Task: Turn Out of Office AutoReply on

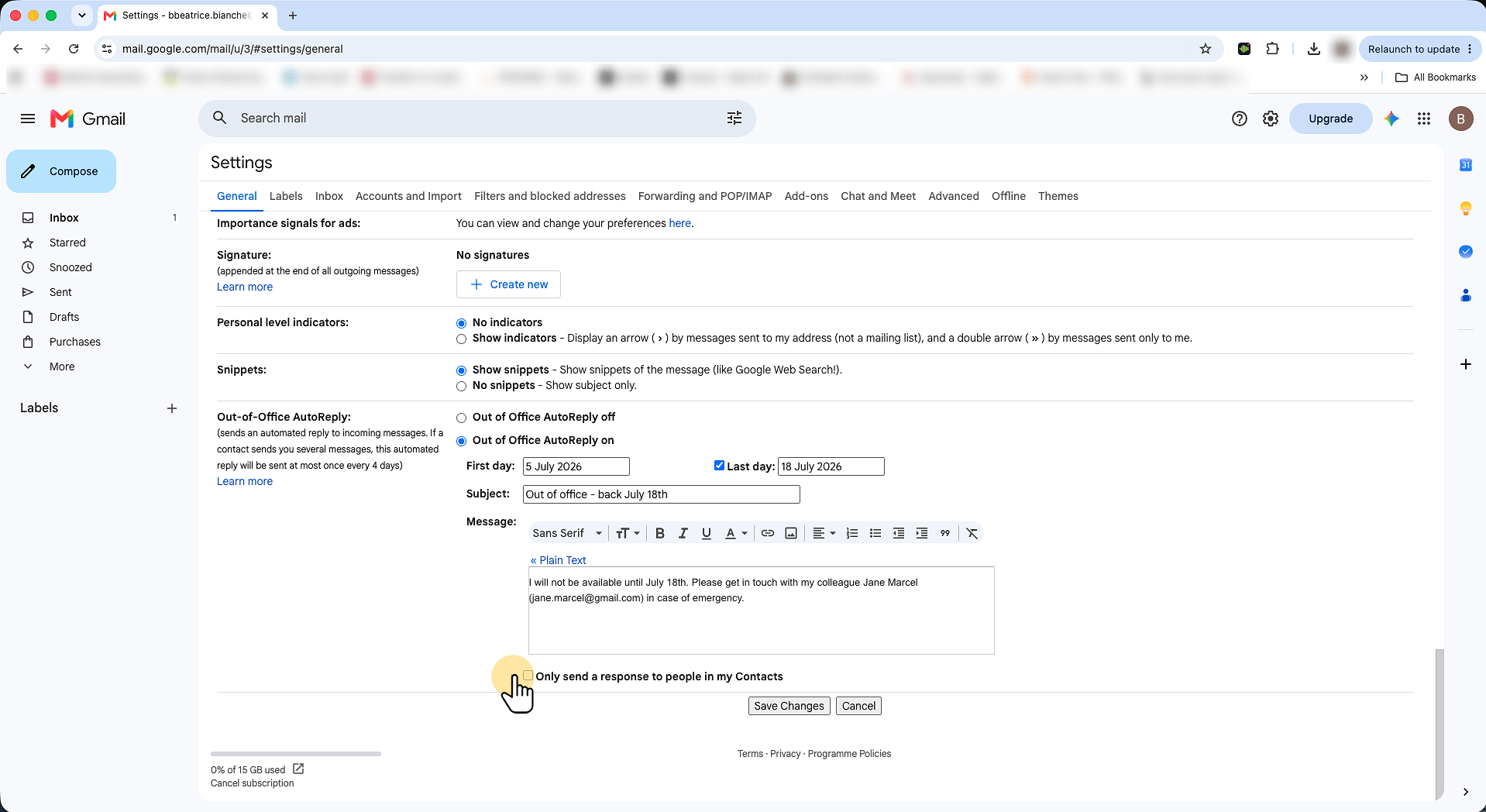Action: (x=461, y=441)
